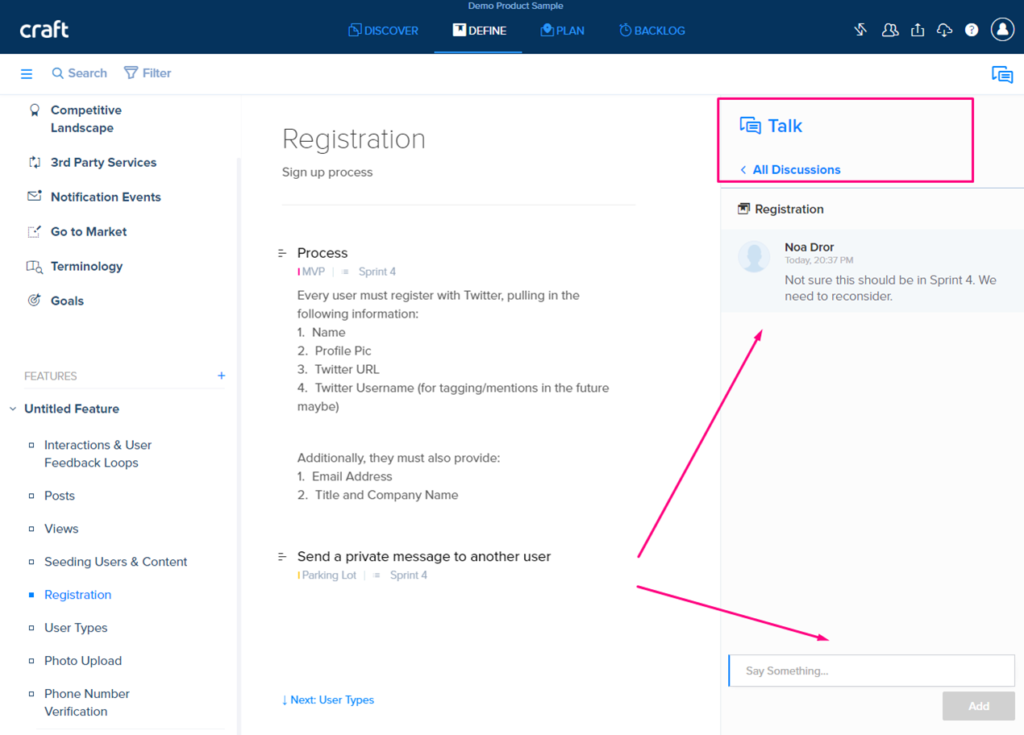Click the Competitive Landscape ribbon icon

pos(35,110)
